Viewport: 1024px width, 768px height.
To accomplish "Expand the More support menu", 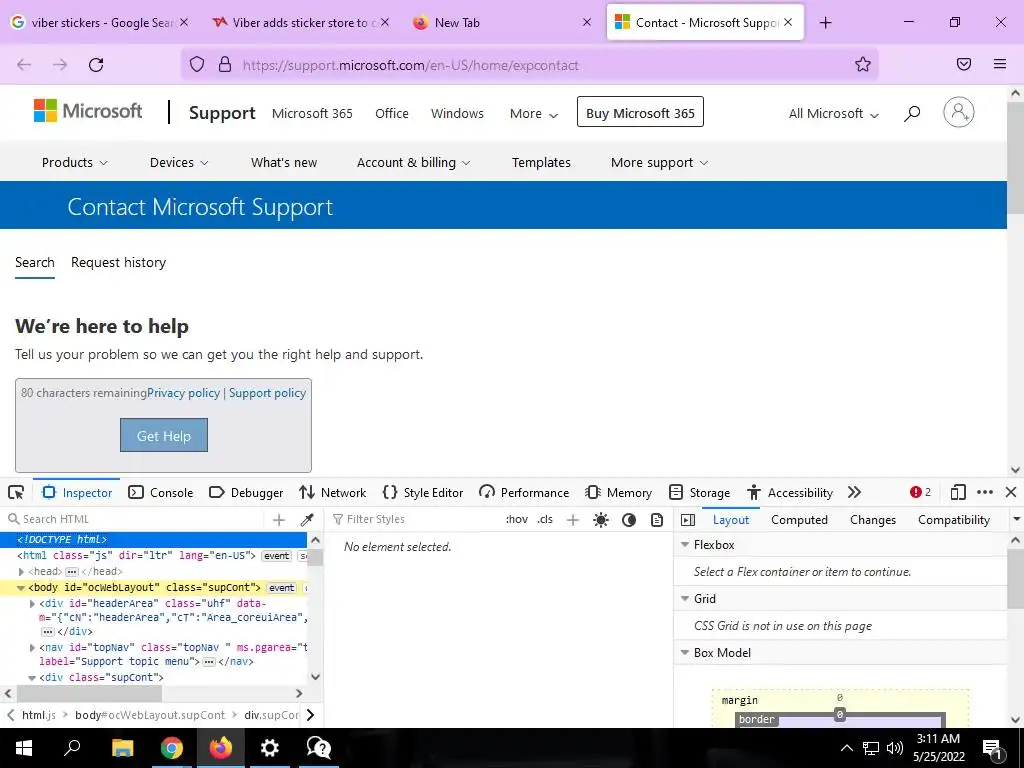I will point(659,163).
